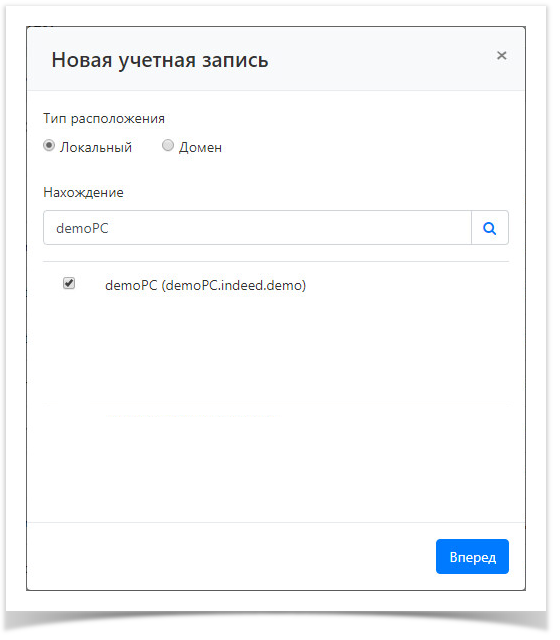Select the Локальный radio button
The height and width of the screenshot is (640, 560).
(x=49, y=147)
